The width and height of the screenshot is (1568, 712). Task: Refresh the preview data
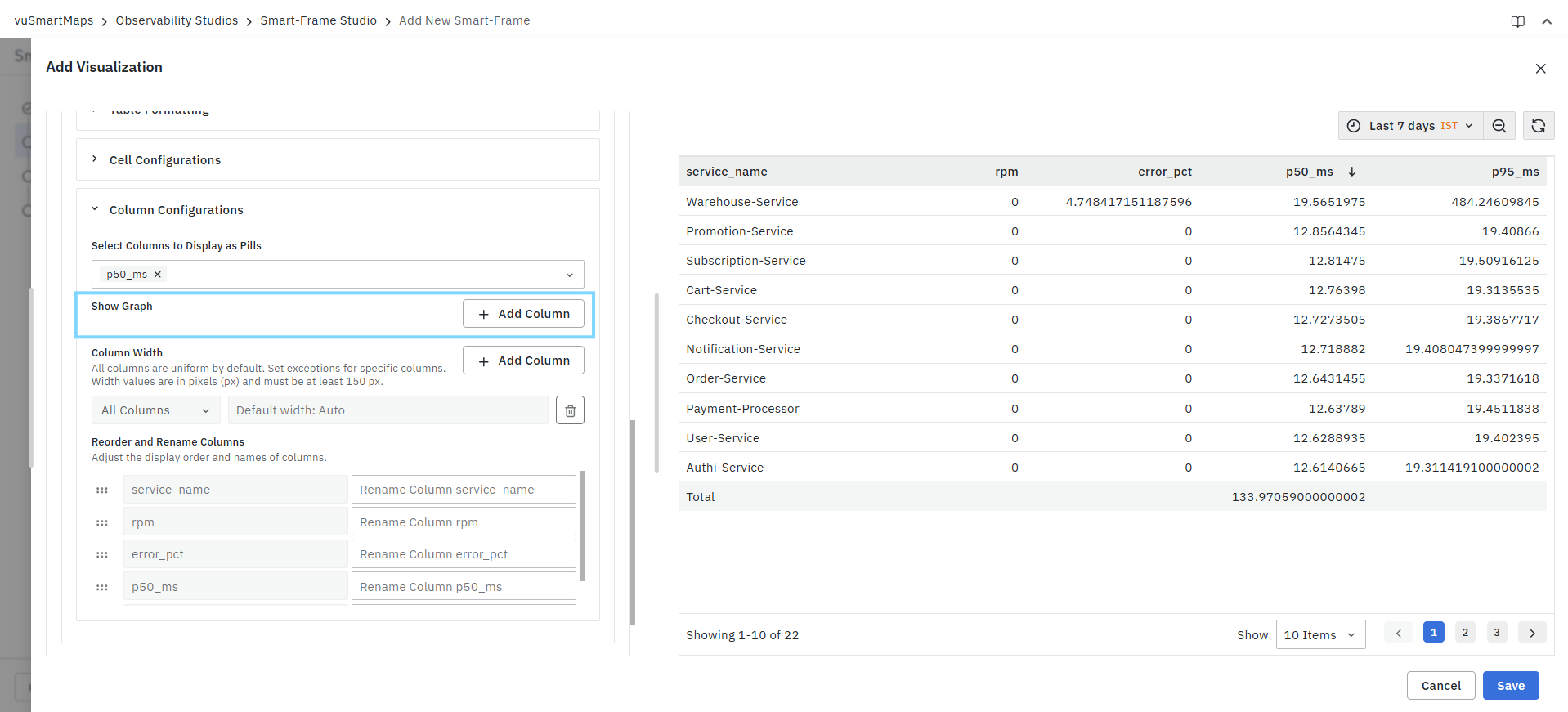[1539, 126]
